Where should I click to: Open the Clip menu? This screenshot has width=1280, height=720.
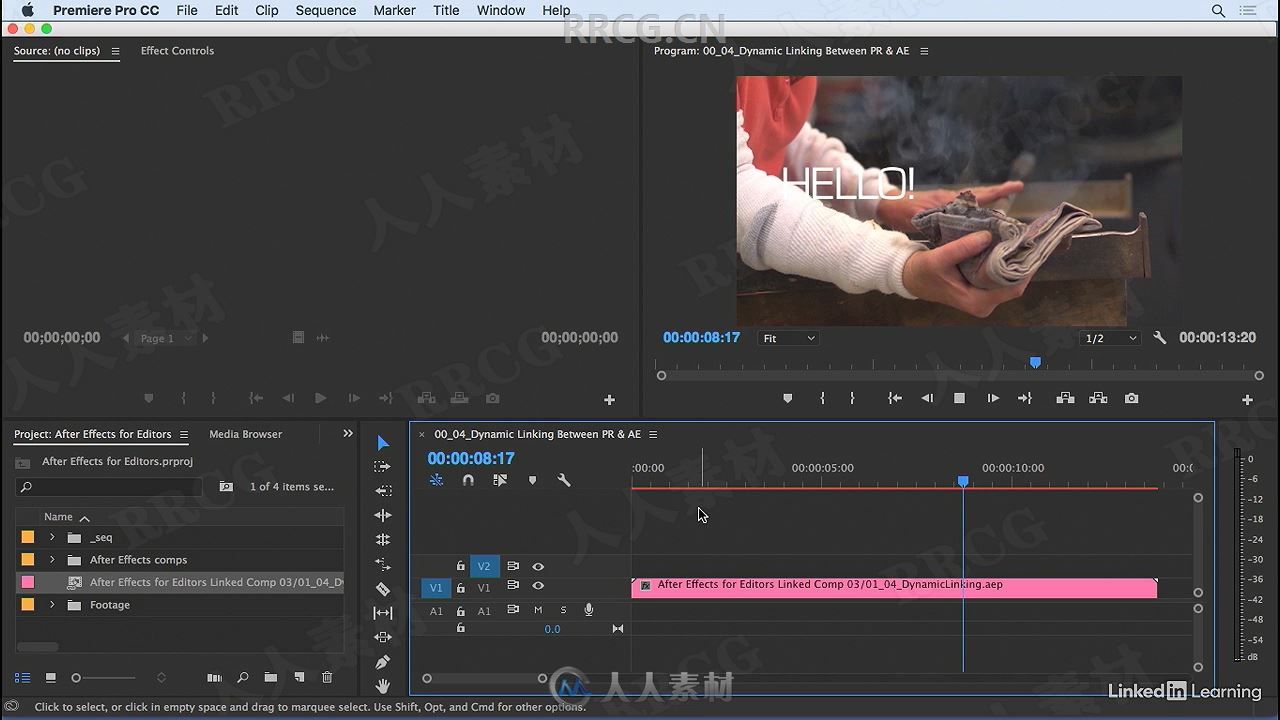267,10
